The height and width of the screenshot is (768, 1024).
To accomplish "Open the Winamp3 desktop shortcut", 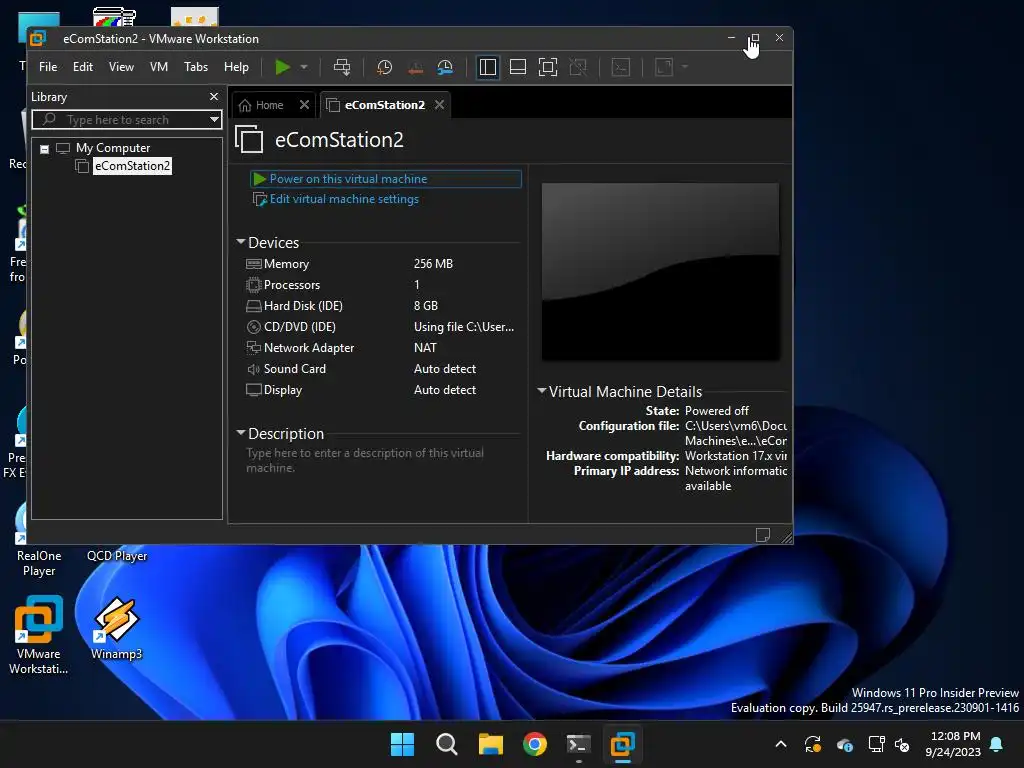I will coord(116,628).
